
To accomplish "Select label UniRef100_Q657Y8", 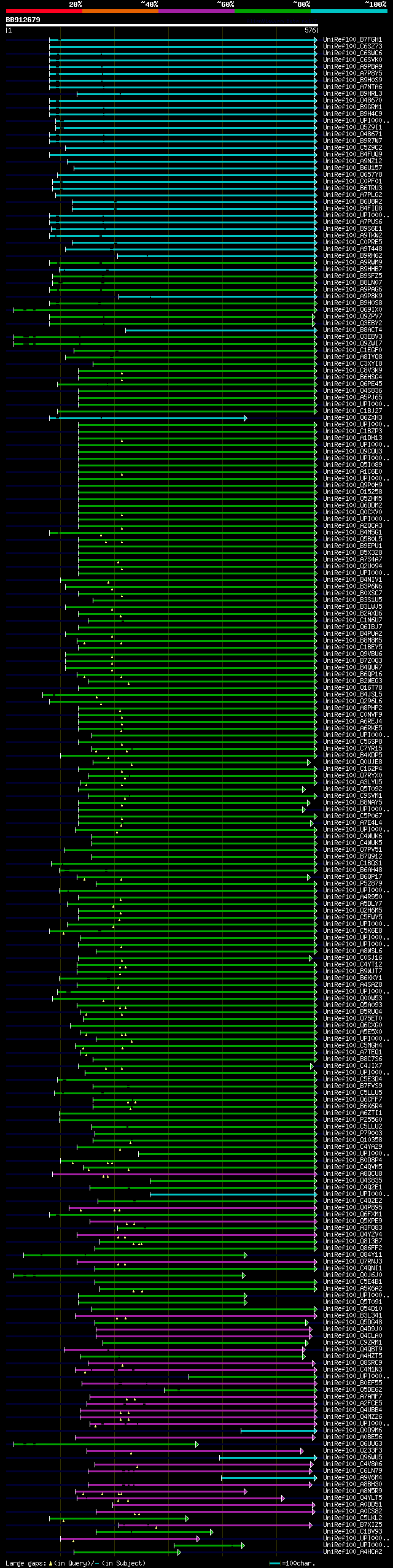I will coord(352,175).
